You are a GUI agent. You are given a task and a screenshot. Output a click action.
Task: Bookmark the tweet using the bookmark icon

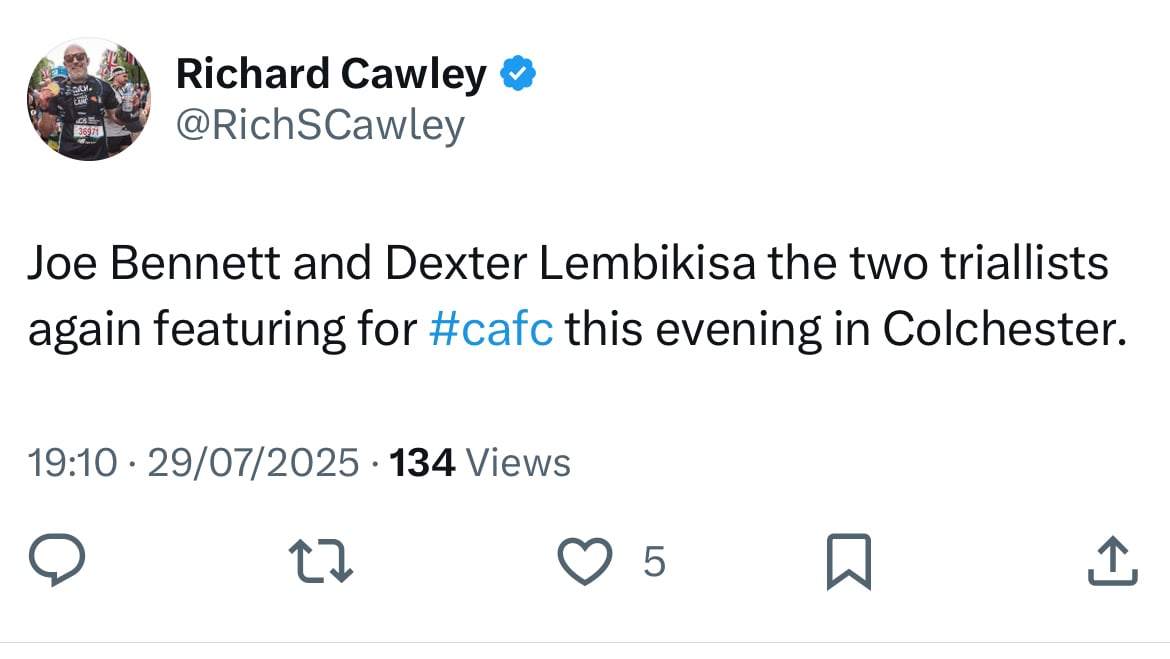pyautogui.click(x=849, y=562)
